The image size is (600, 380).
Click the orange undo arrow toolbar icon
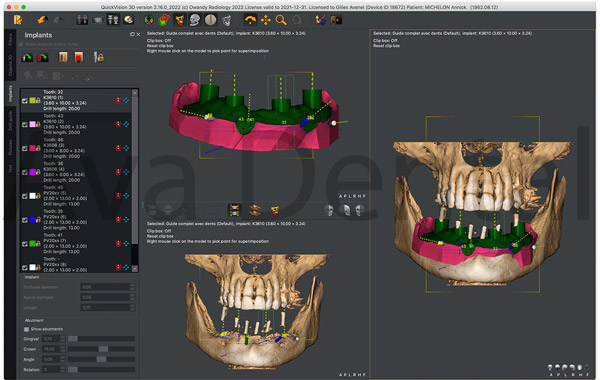[42, 20]
